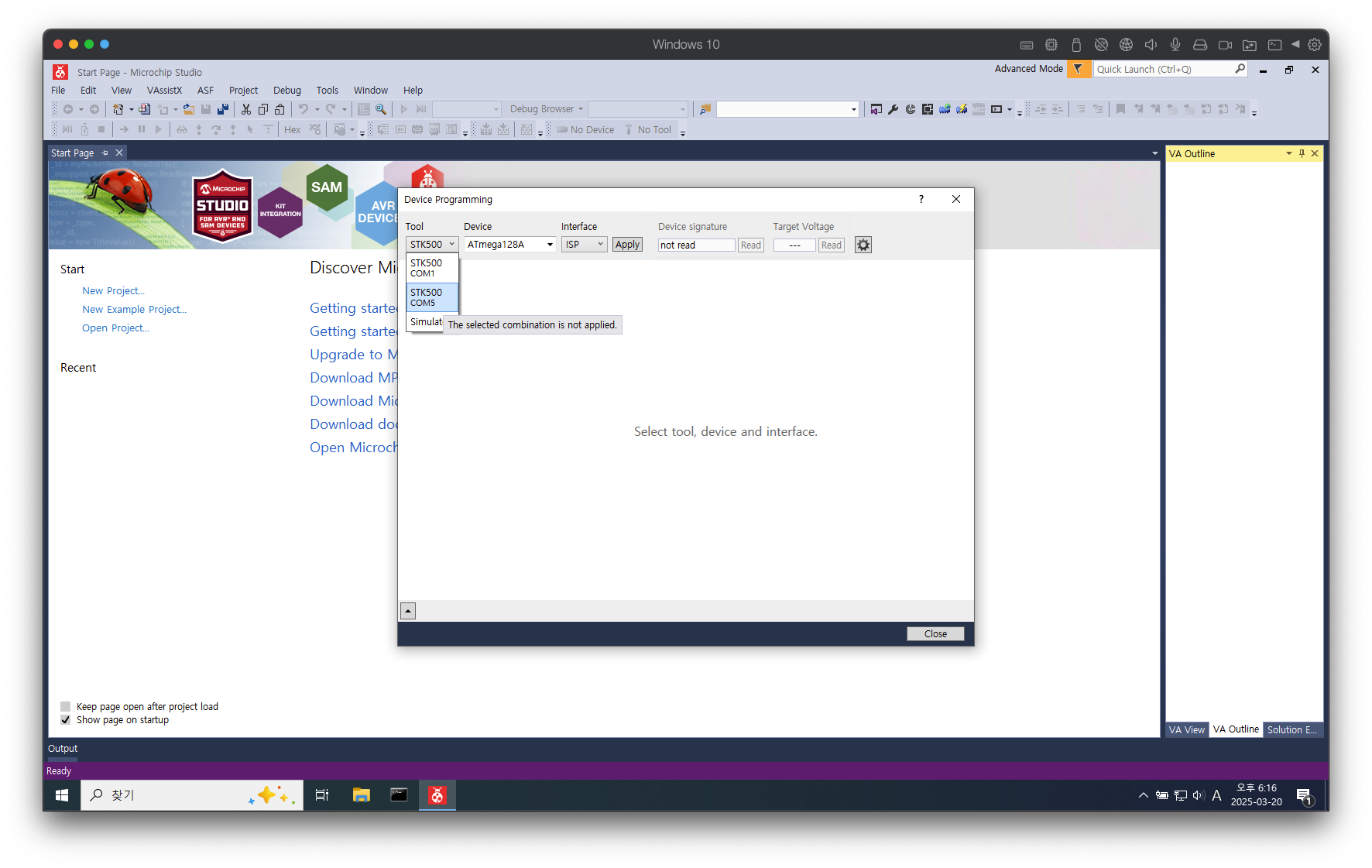This screenshot has width=1372, height=868.
Task: Click the New Project link
Action: point(113,290)
